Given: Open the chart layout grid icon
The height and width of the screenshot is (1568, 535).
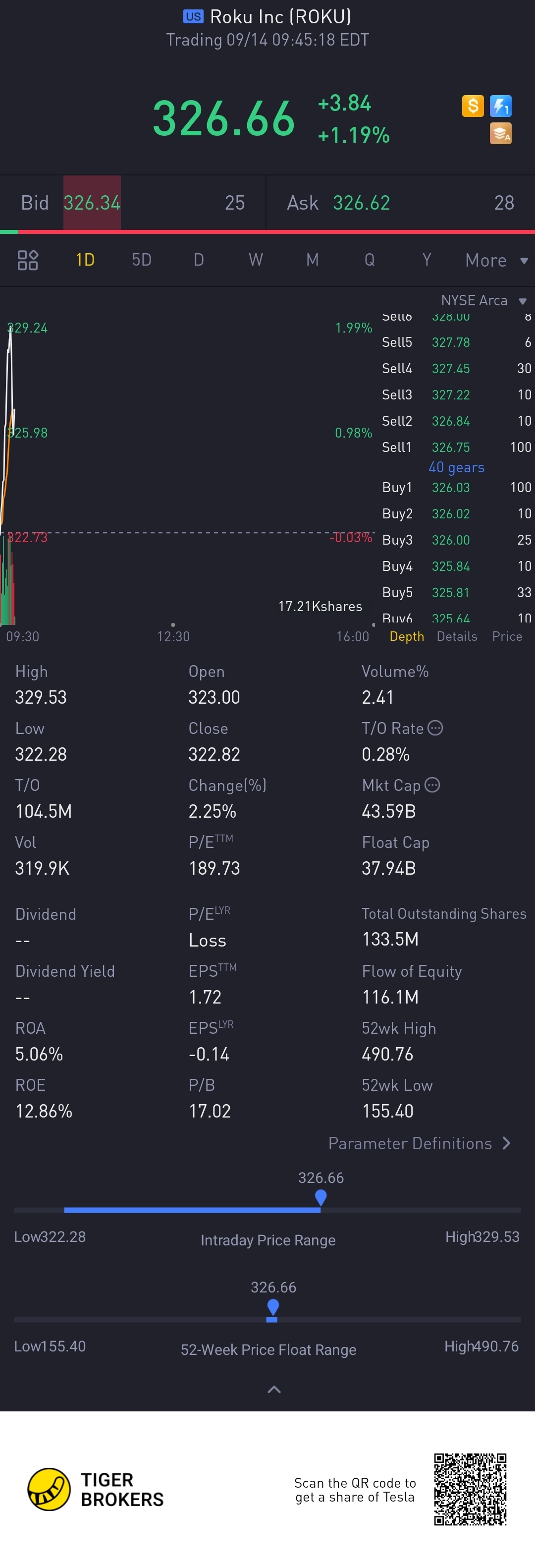Looking at the screenshot, I should 27,260.
